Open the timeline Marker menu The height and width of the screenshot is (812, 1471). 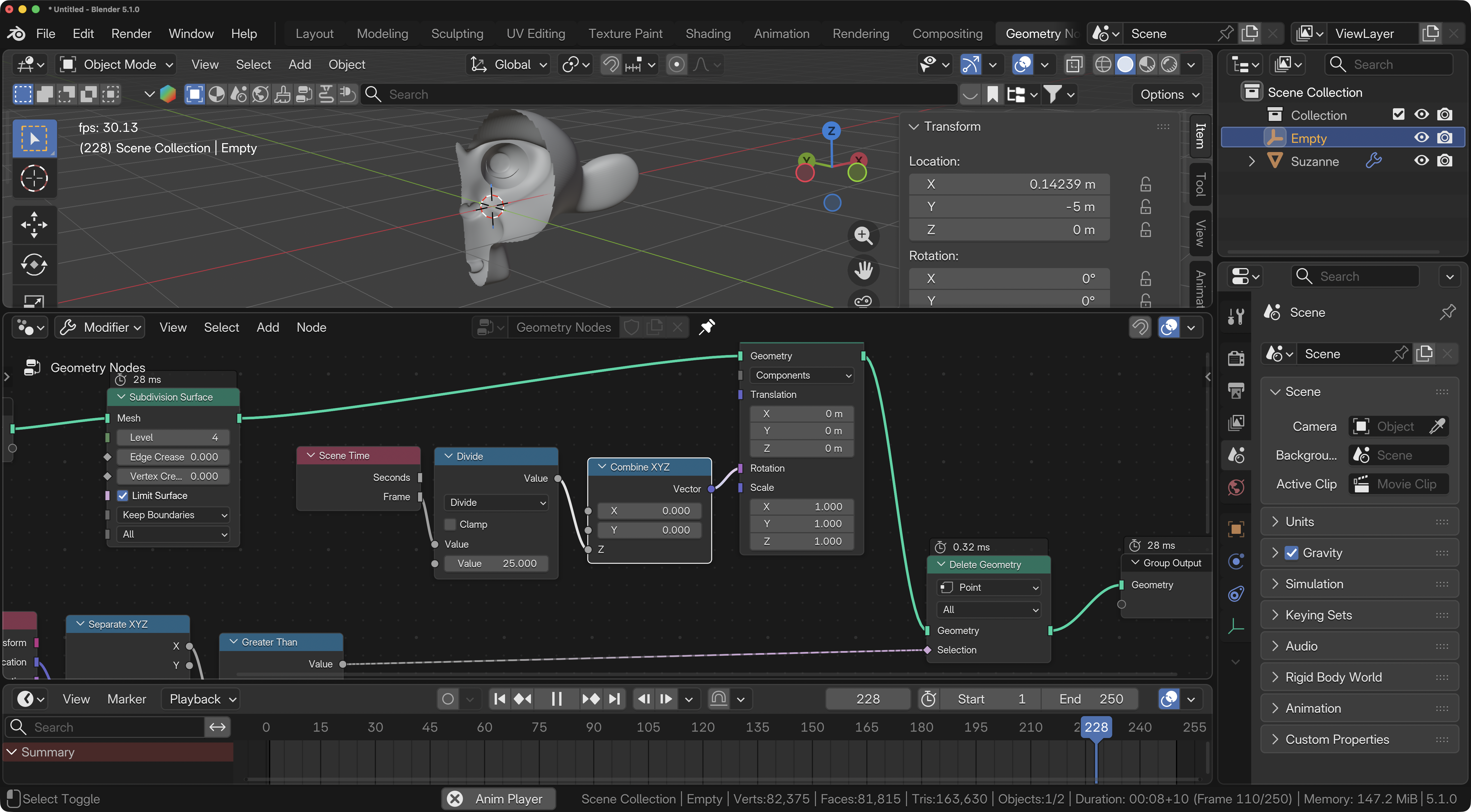point(127,699)
